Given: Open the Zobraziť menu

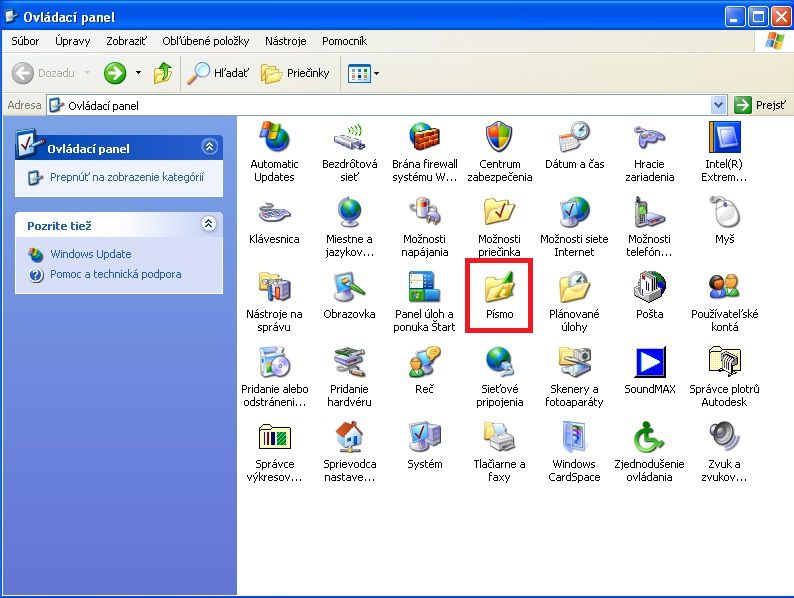Looking at the screenshot, I should click(x=126, y=41).
